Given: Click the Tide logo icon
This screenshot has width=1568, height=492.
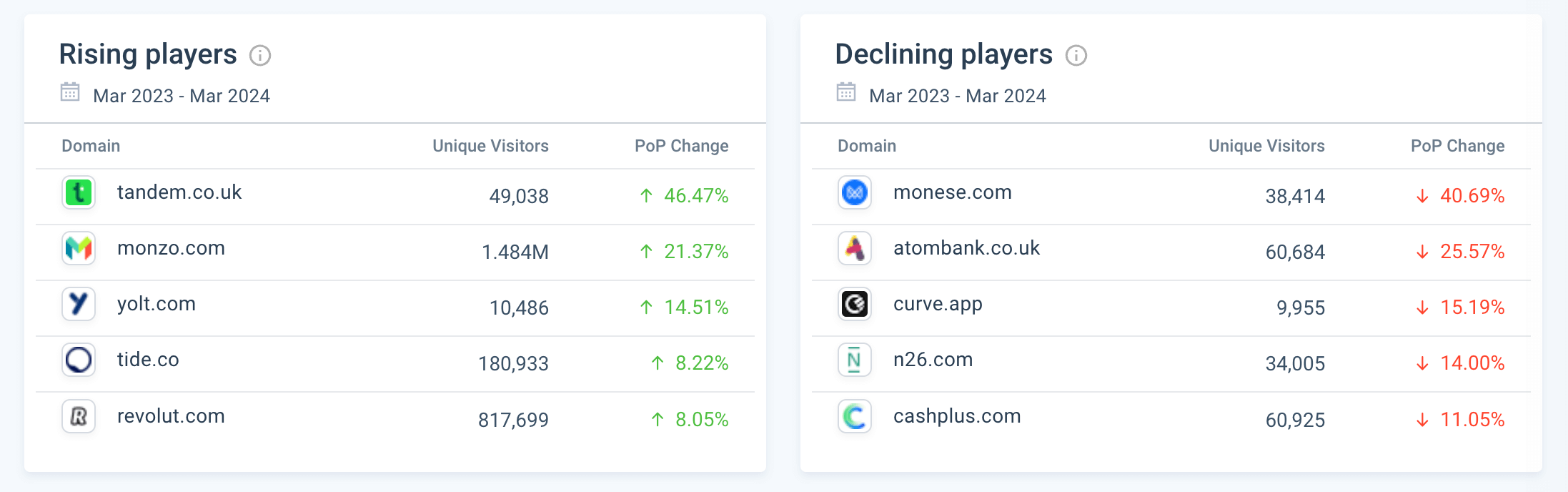Looking at the screenshot, I should 79,360.
